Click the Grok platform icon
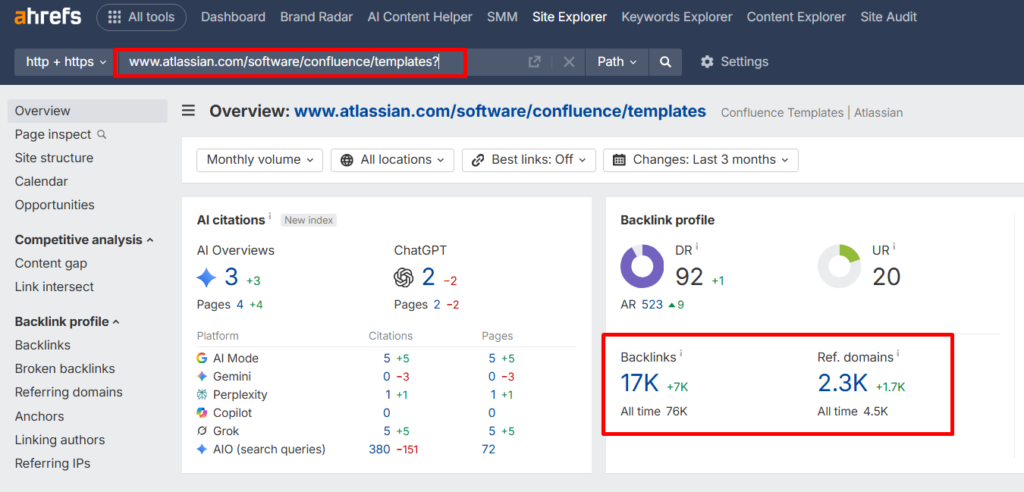Image resolution: width=1024 pixels, height=492 pixels. [x=202, y=431]
